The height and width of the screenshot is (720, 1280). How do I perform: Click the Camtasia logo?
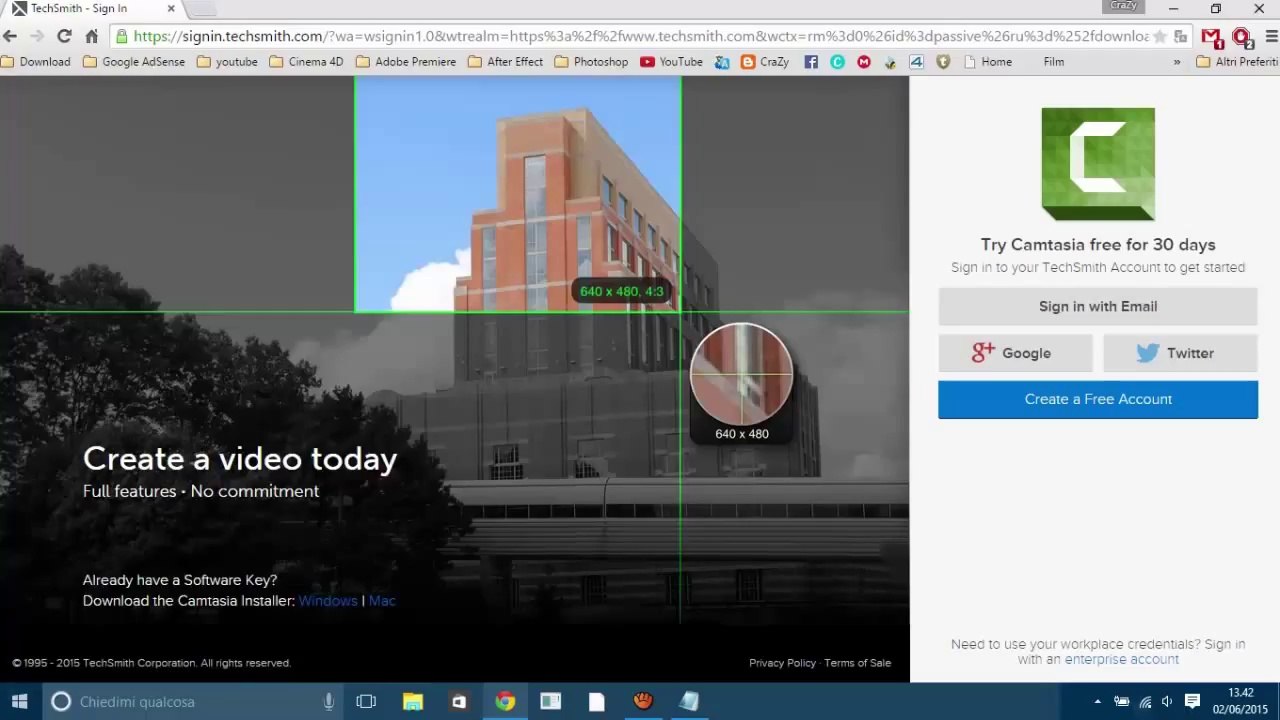point(1098,164)
